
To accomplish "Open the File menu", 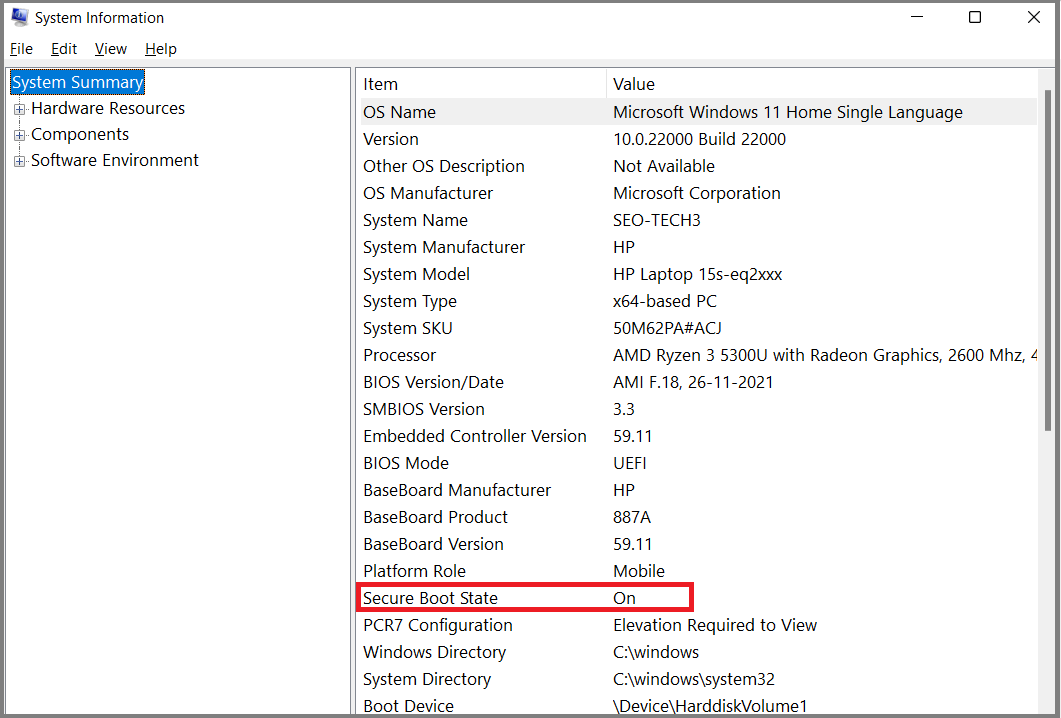I will tap(21, 49).
